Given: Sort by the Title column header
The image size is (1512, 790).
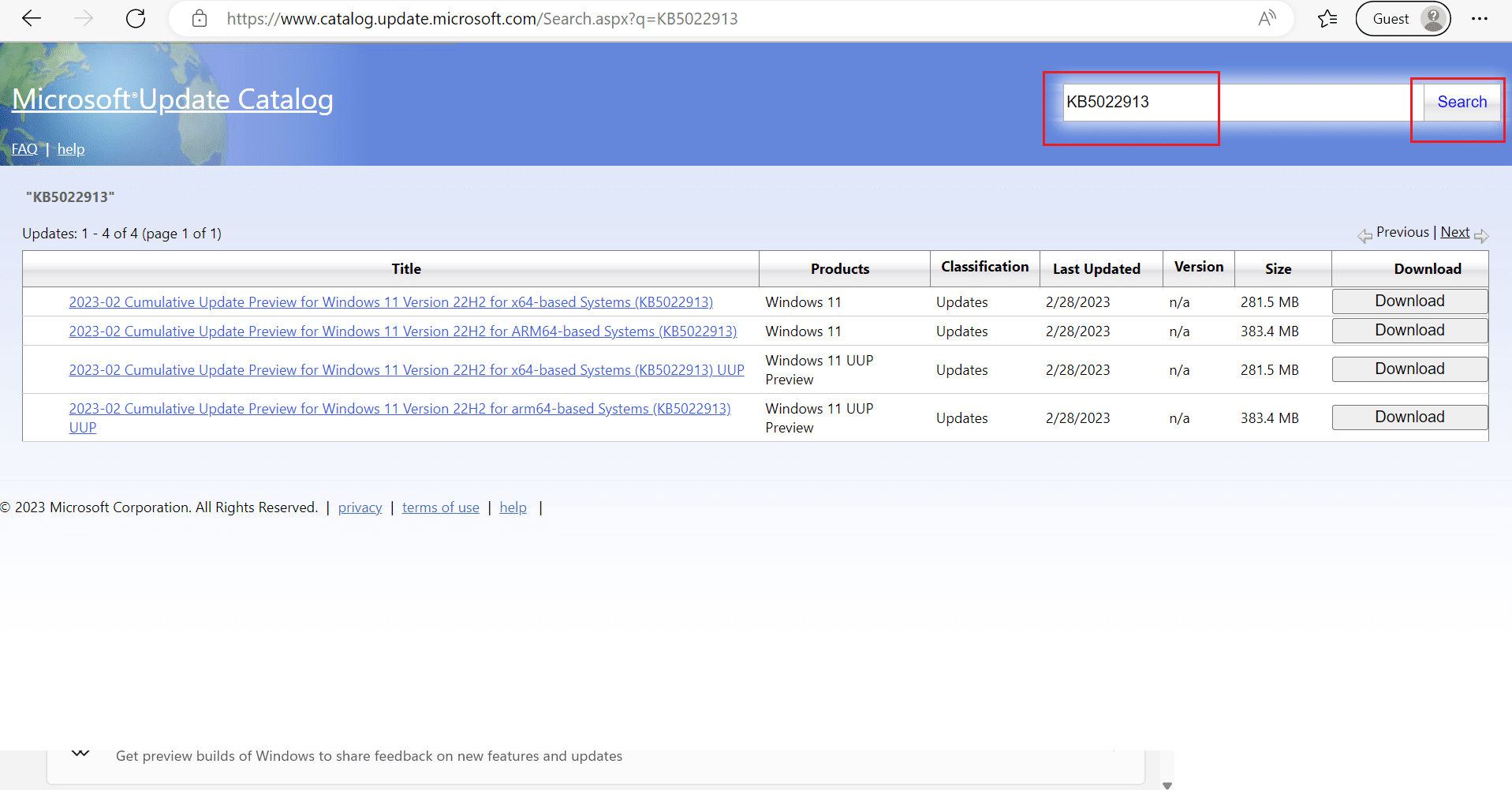Looking at the screenshot, I should point(406,269).
